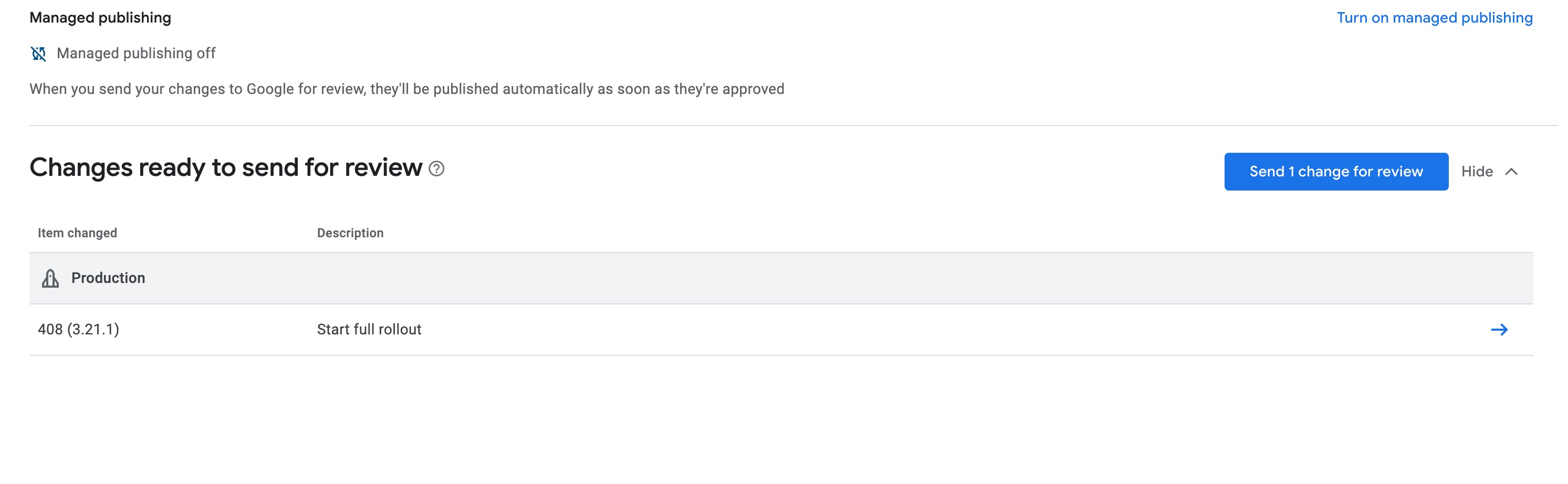The width and height of the screenshot is (1568, 484).
Task: Click the auto-publish explanation paragraph
Action: 406,89
